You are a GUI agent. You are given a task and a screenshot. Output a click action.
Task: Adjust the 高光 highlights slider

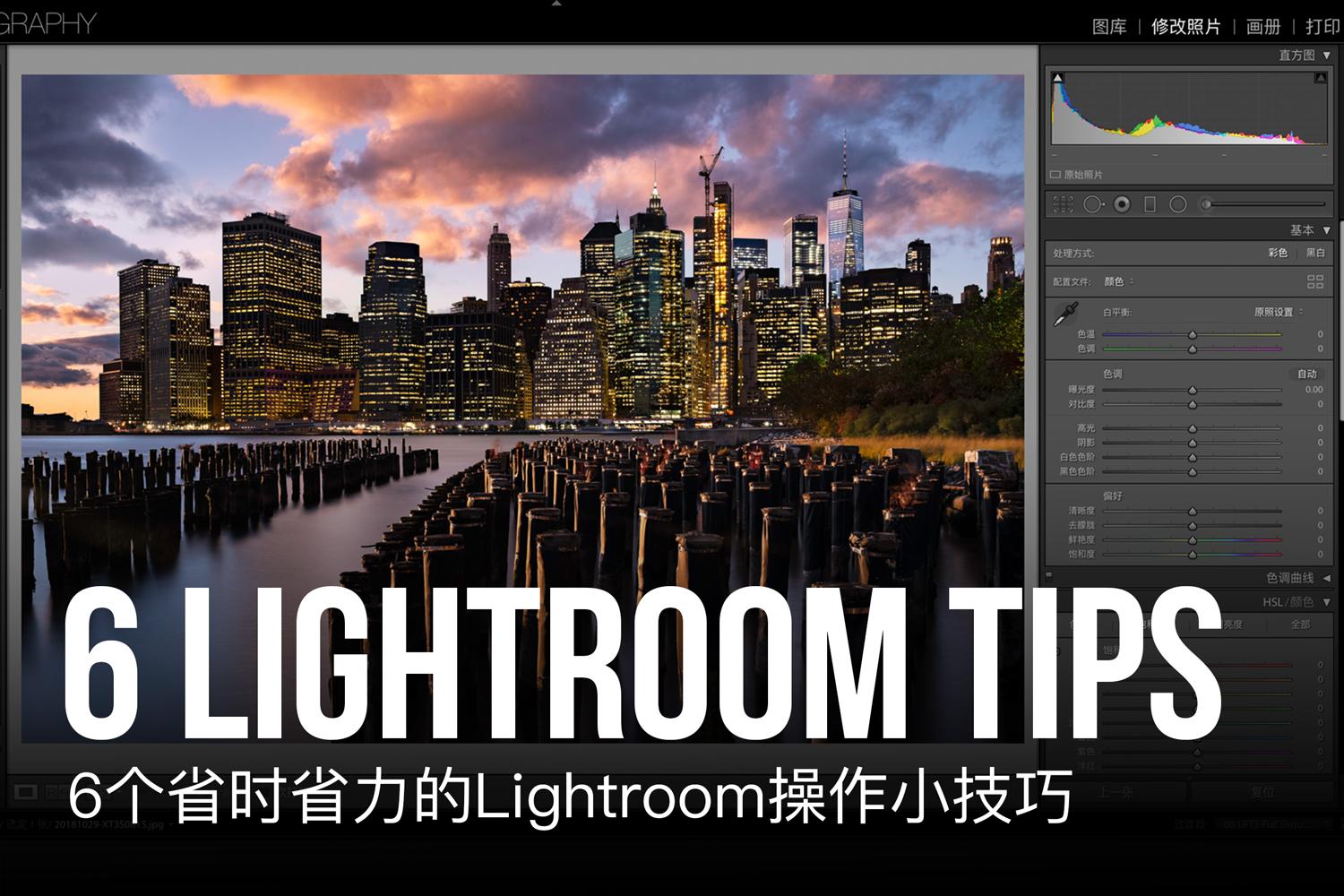[1193, 428]
